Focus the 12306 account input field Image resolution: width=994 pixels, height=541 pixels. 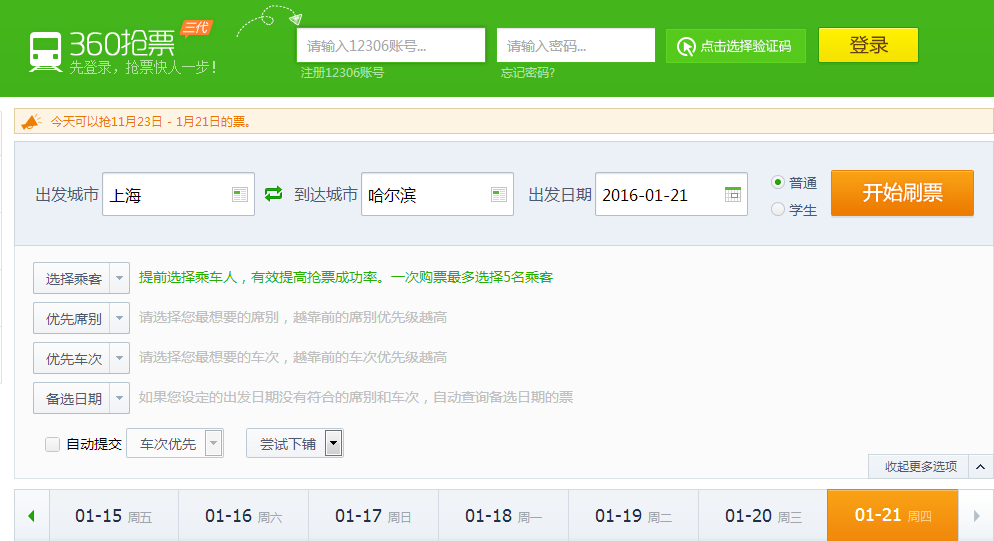(391, 45)
